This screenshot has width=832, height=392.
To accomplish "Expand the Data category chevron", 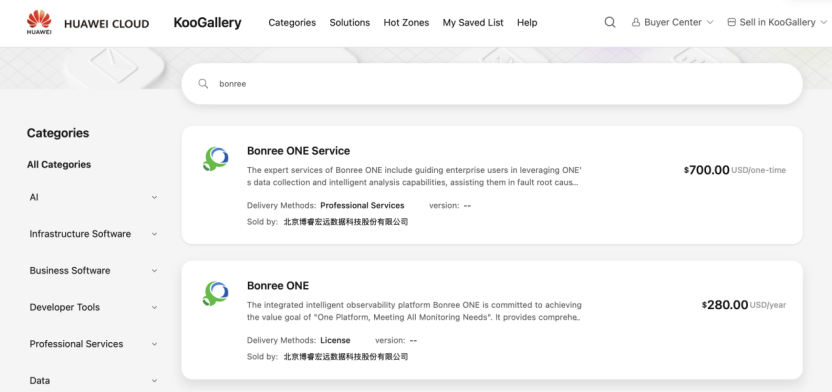I will pyautogui.click(x=154, y=380).
